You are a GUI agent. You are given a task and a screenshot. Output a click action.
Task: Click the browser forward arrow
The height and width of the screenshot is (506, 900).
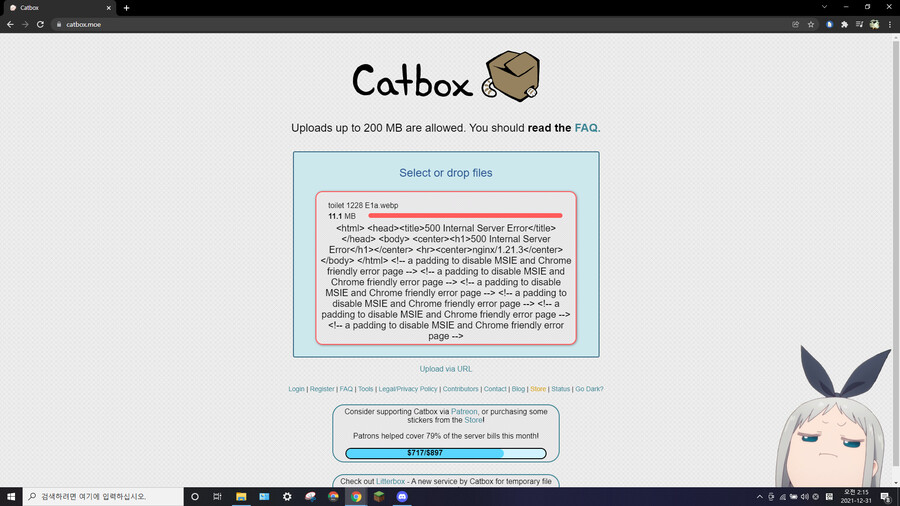[x=25, y=24]
